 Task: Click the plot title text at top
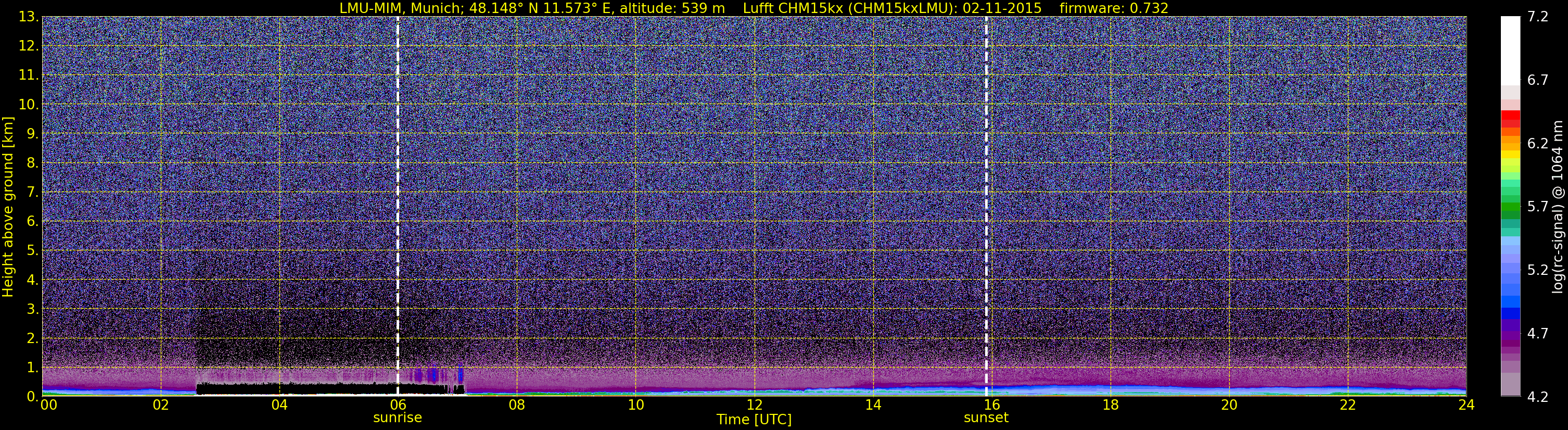click(754, 8)
